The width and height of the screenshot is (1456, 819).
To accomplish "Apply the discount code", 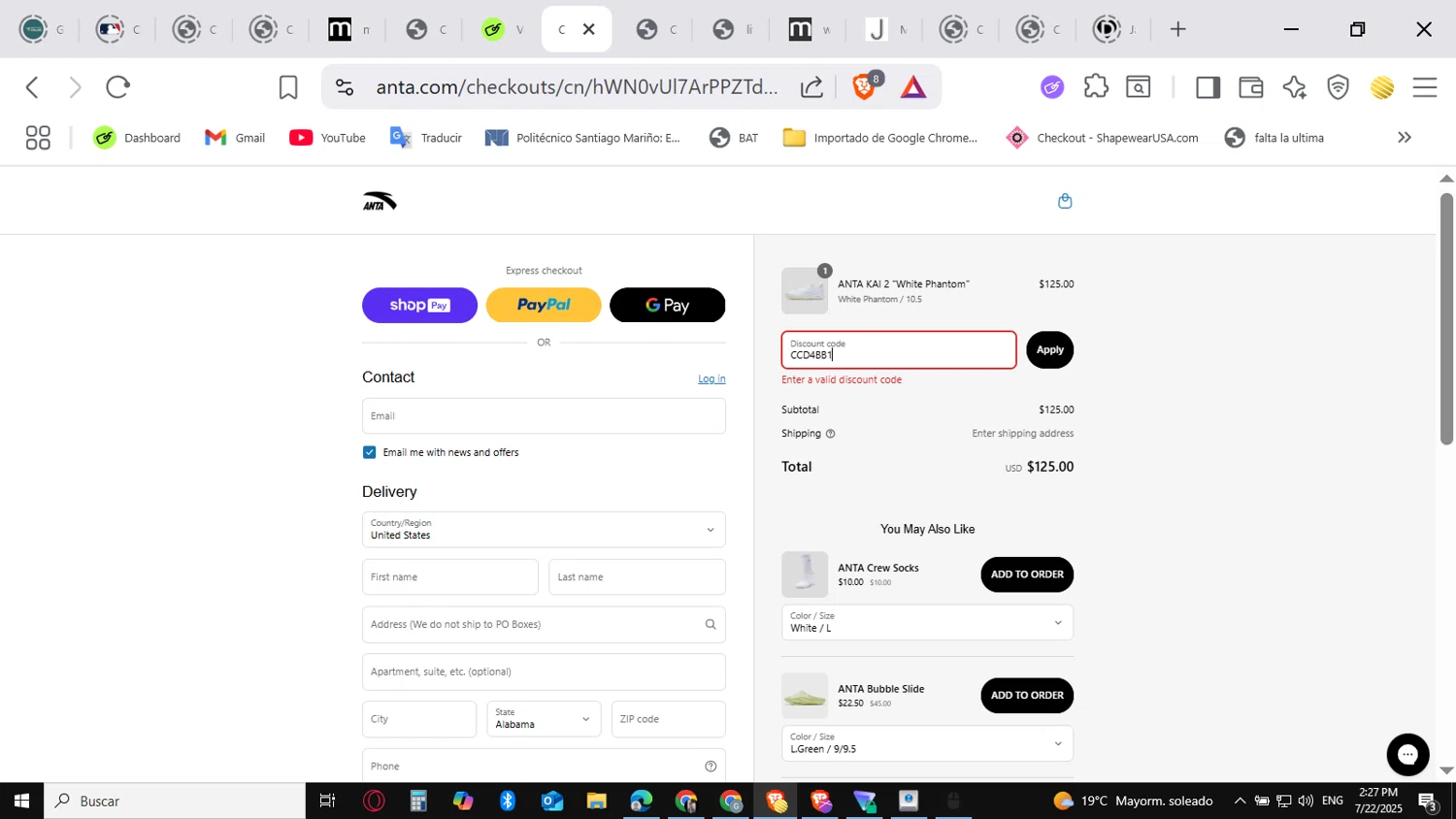I will pyautogui.click(x=1049, y=350).
